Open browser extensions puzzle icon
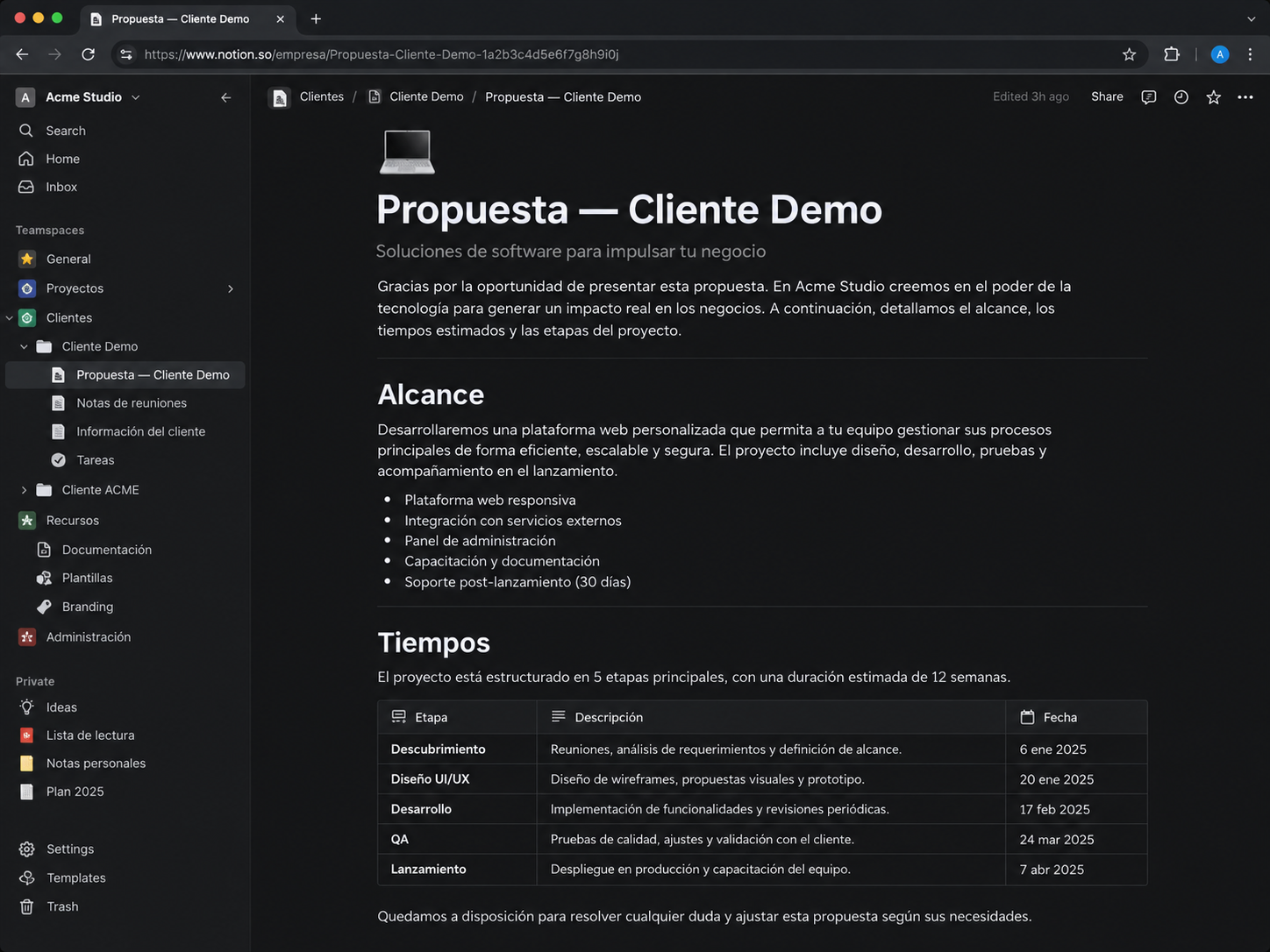Viewport: 1270px width, 952px height. [1171, 54]
